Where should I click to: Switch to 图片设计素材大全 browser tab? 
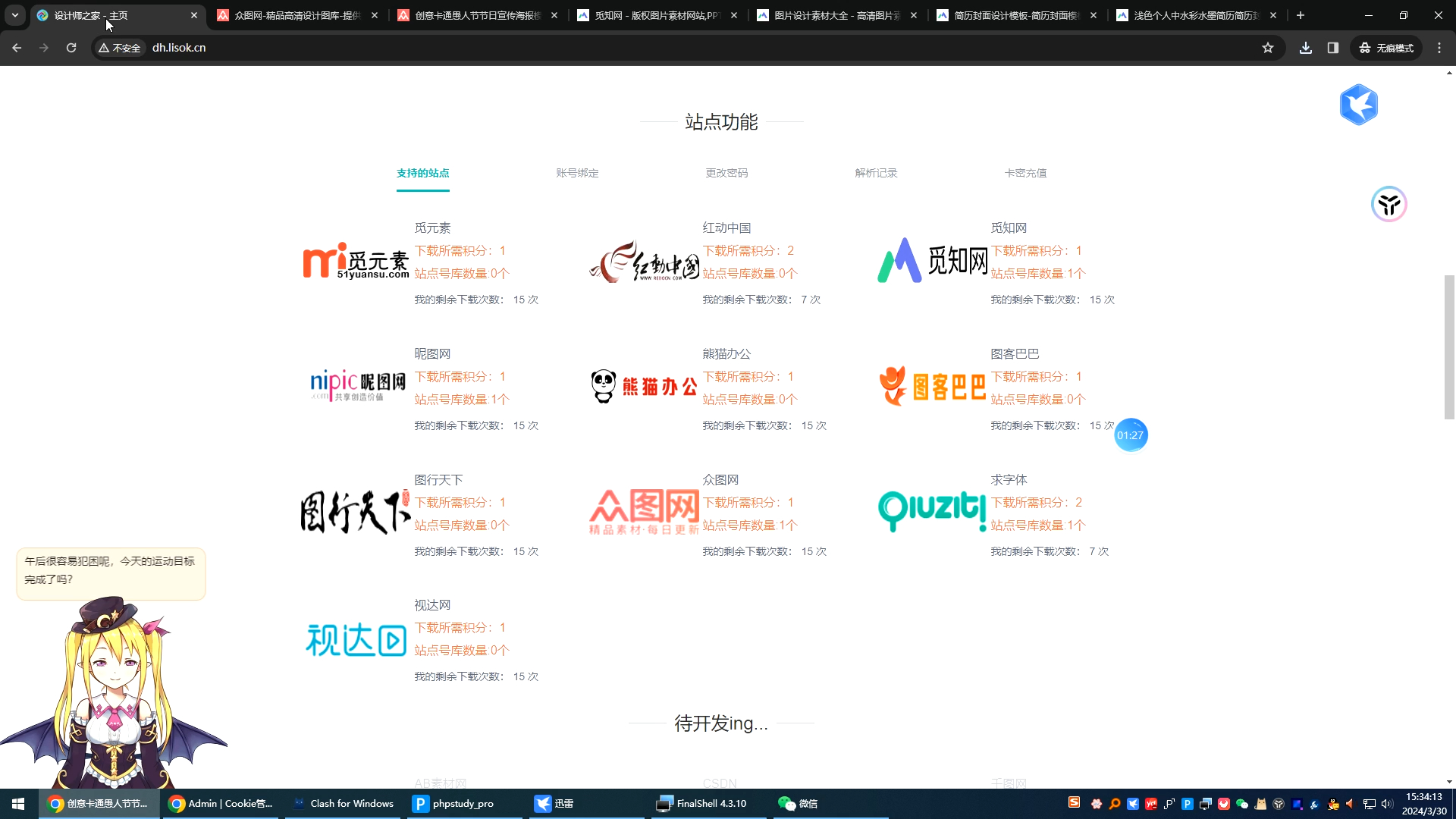point(836,15)
